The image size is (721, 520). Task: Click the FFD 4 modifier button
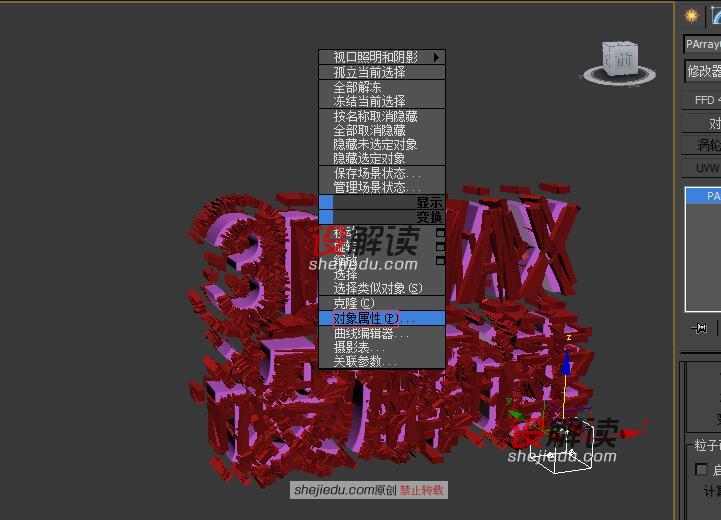click(702, 100)
